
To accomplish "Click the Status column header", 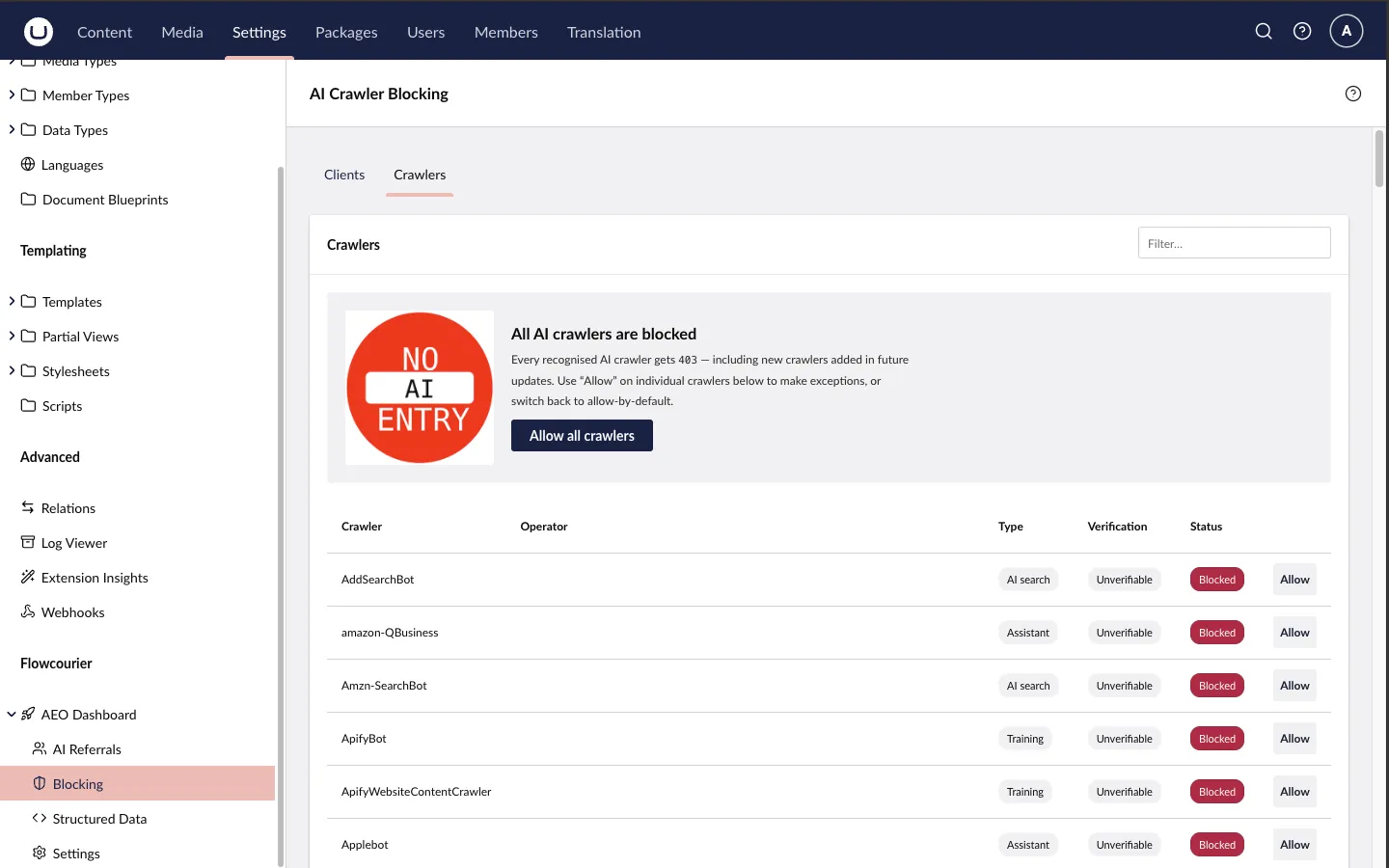I will (1206, 527).
